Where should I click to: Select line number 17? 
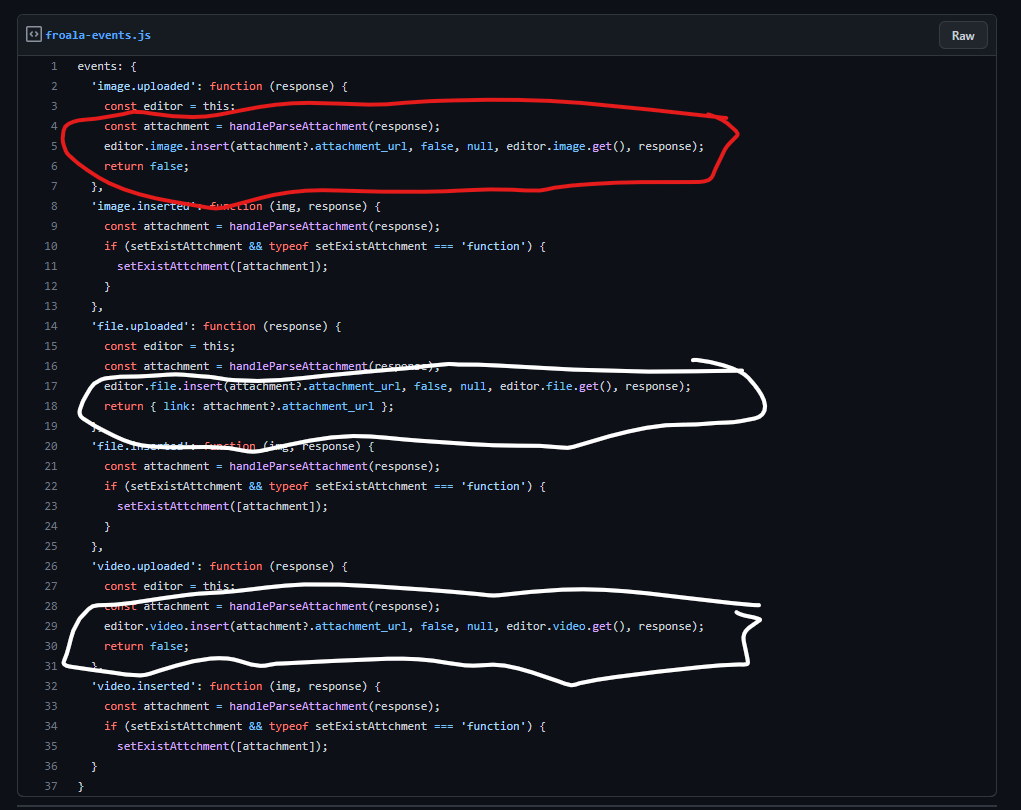(51, 386)
